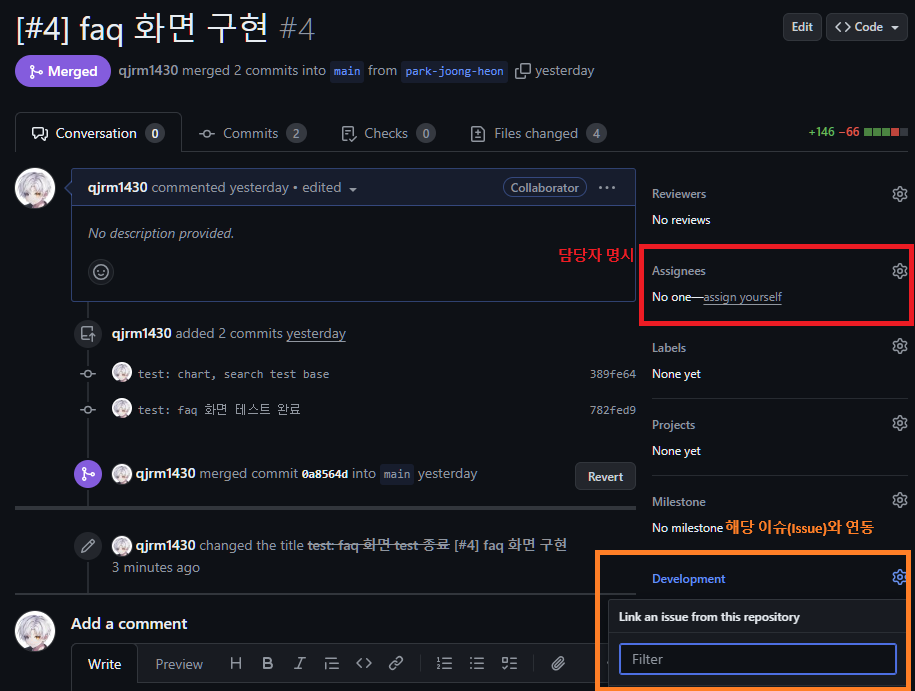Open Projects settings gear
The height and width of the screenshot is (691, 915).
(899, 423)
